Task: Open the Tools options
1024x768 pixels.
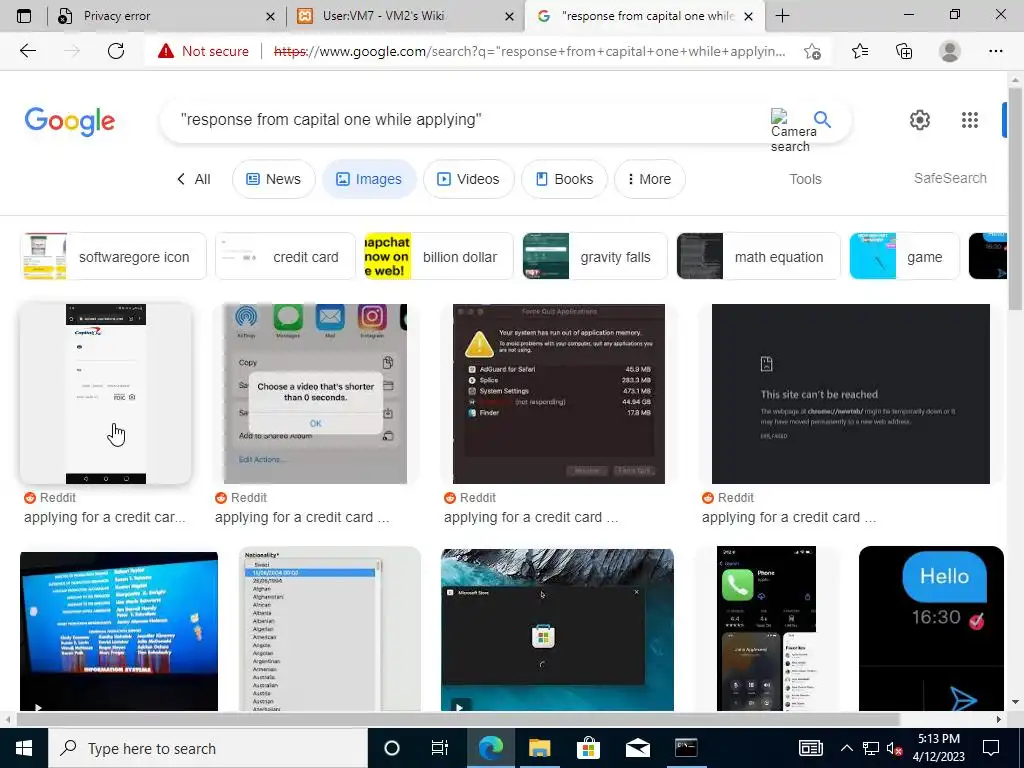Action: [805, 179]
